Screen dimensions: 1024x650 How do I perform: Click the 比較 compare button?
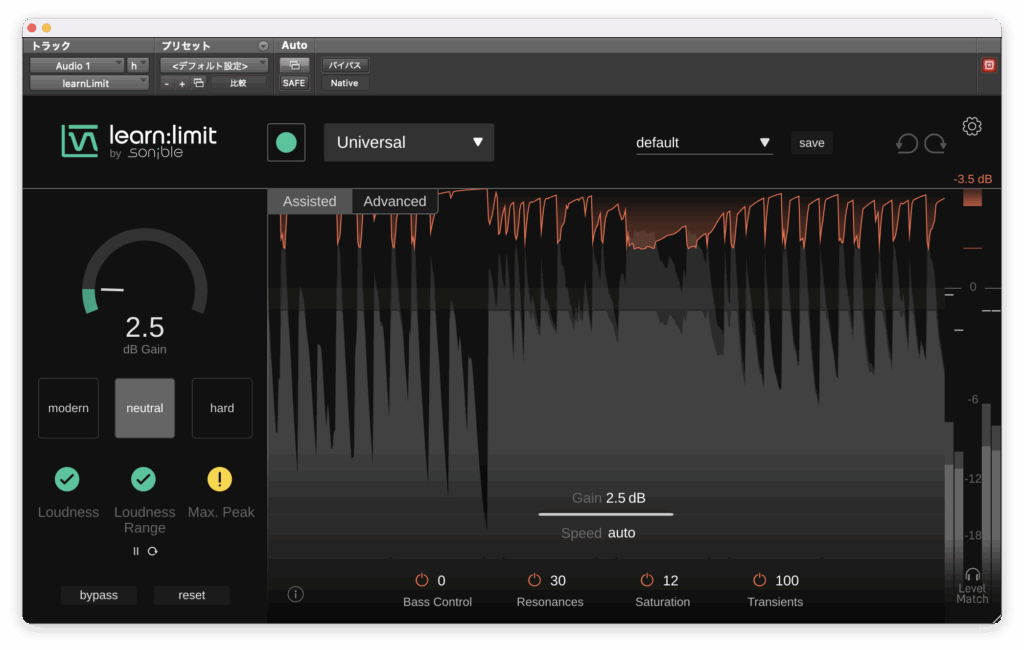click(238, 83)
